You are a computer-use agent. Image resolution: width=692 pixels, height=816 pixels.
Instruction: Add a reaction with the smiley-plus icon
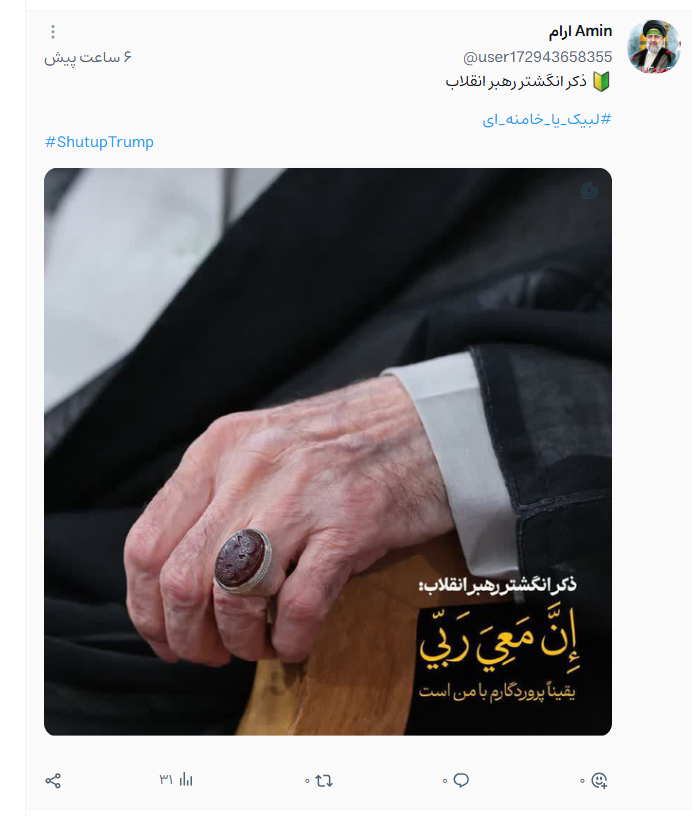[x=599, y=780]
